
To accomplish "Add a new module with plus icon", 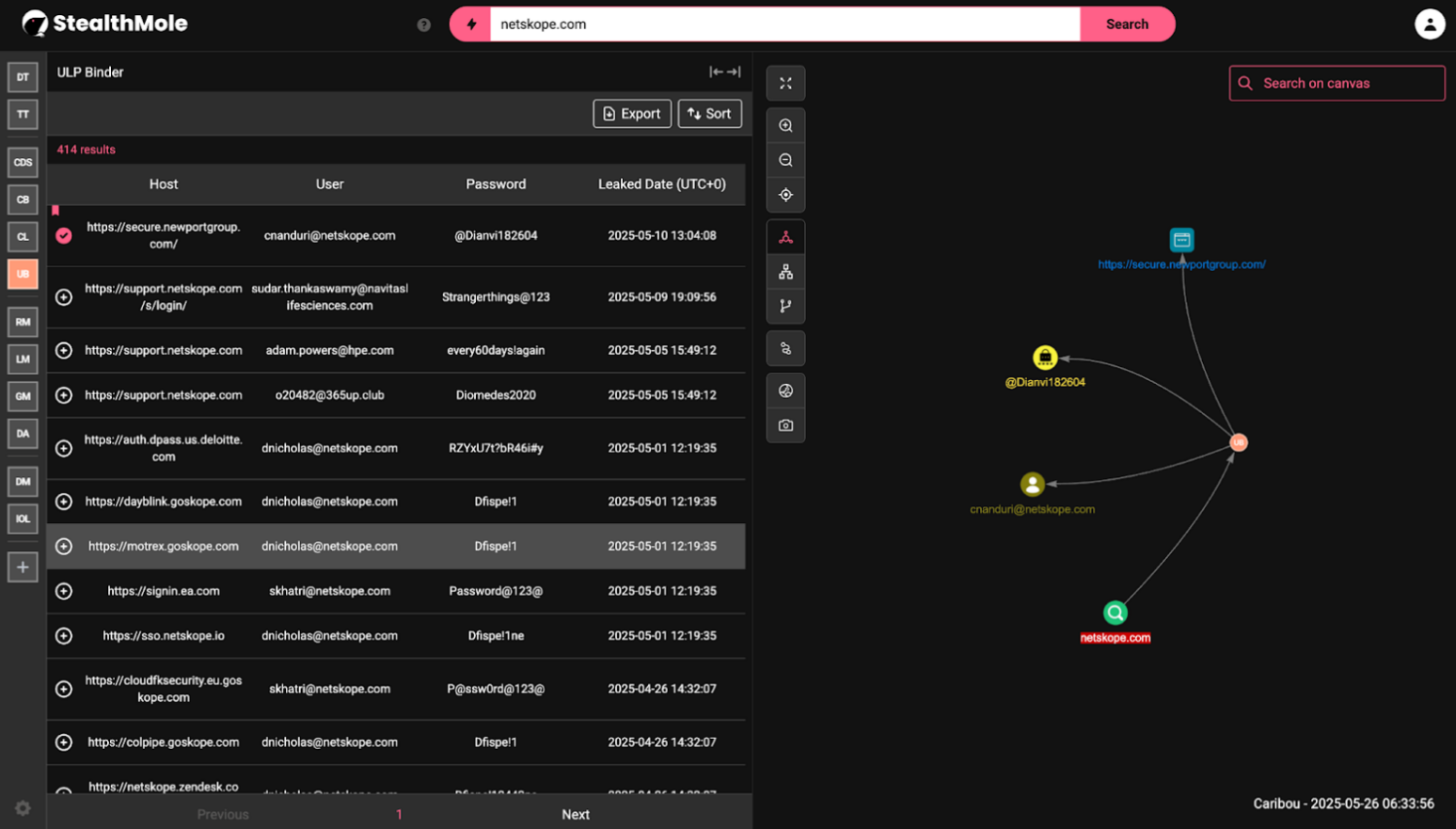I will click(x=23, y=566).
